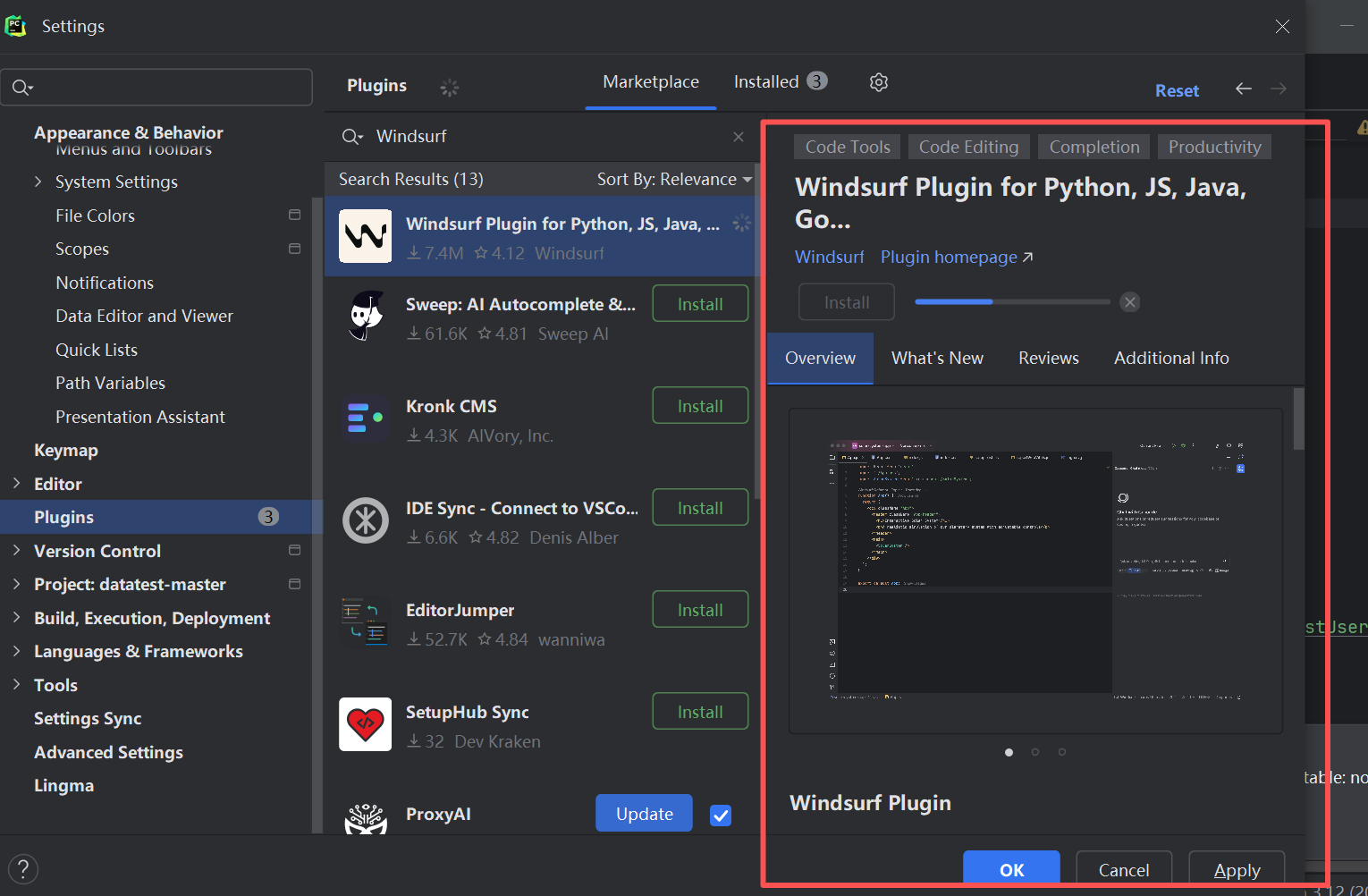Clear the Windsurf plugin search text
Image resolution: width=1368 pixels, height=896 pixels.
[739, 137]
